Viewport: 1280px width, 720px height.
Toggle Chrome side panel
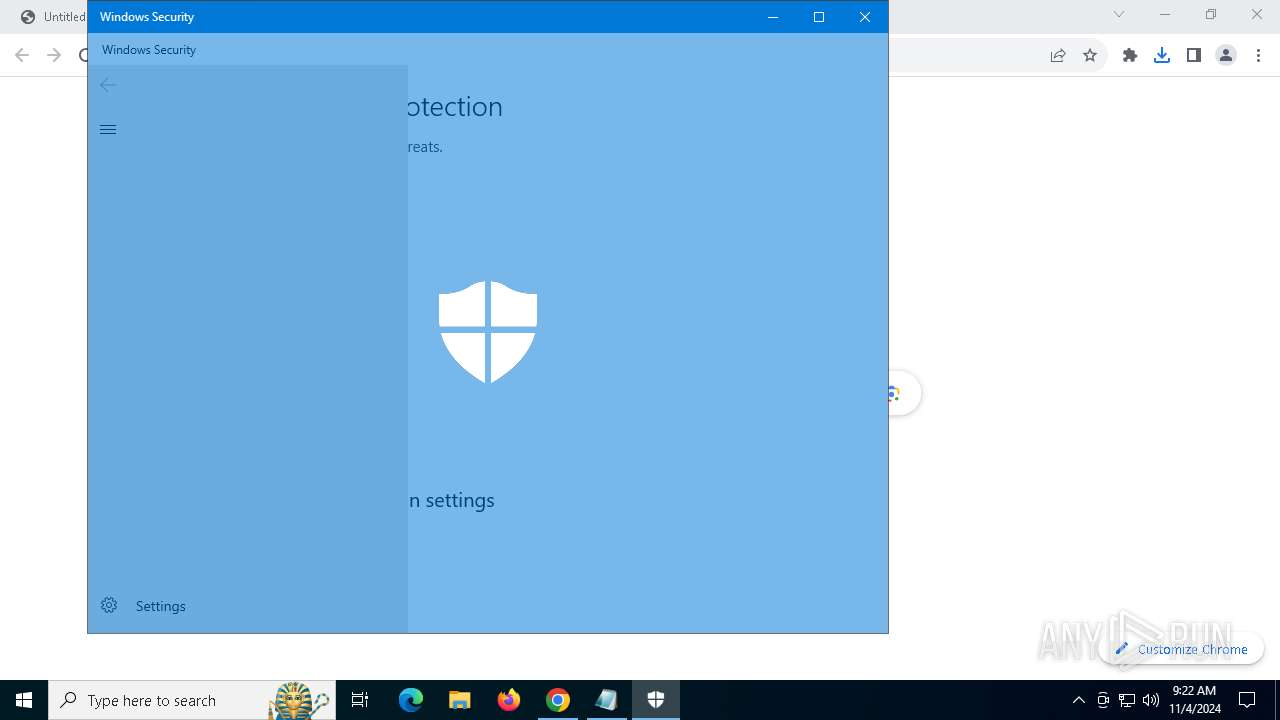(1194, 56)
